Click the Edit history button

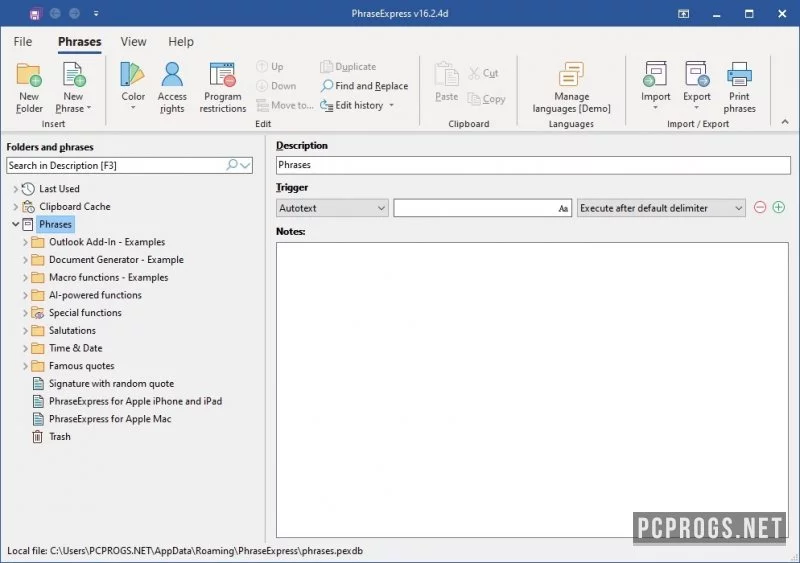352,105
